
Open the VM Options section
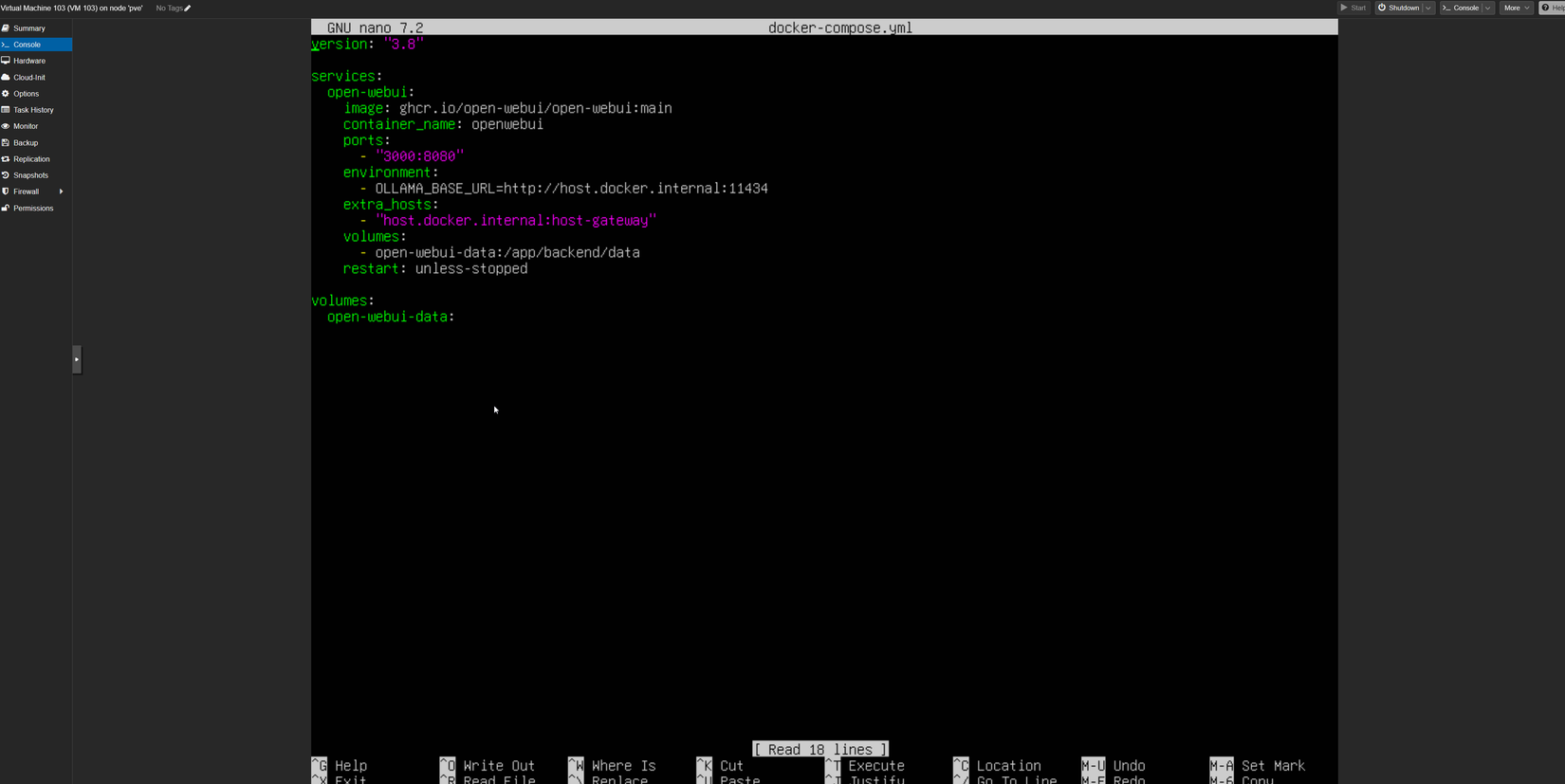pyautogui.click(x=36, y=94)
